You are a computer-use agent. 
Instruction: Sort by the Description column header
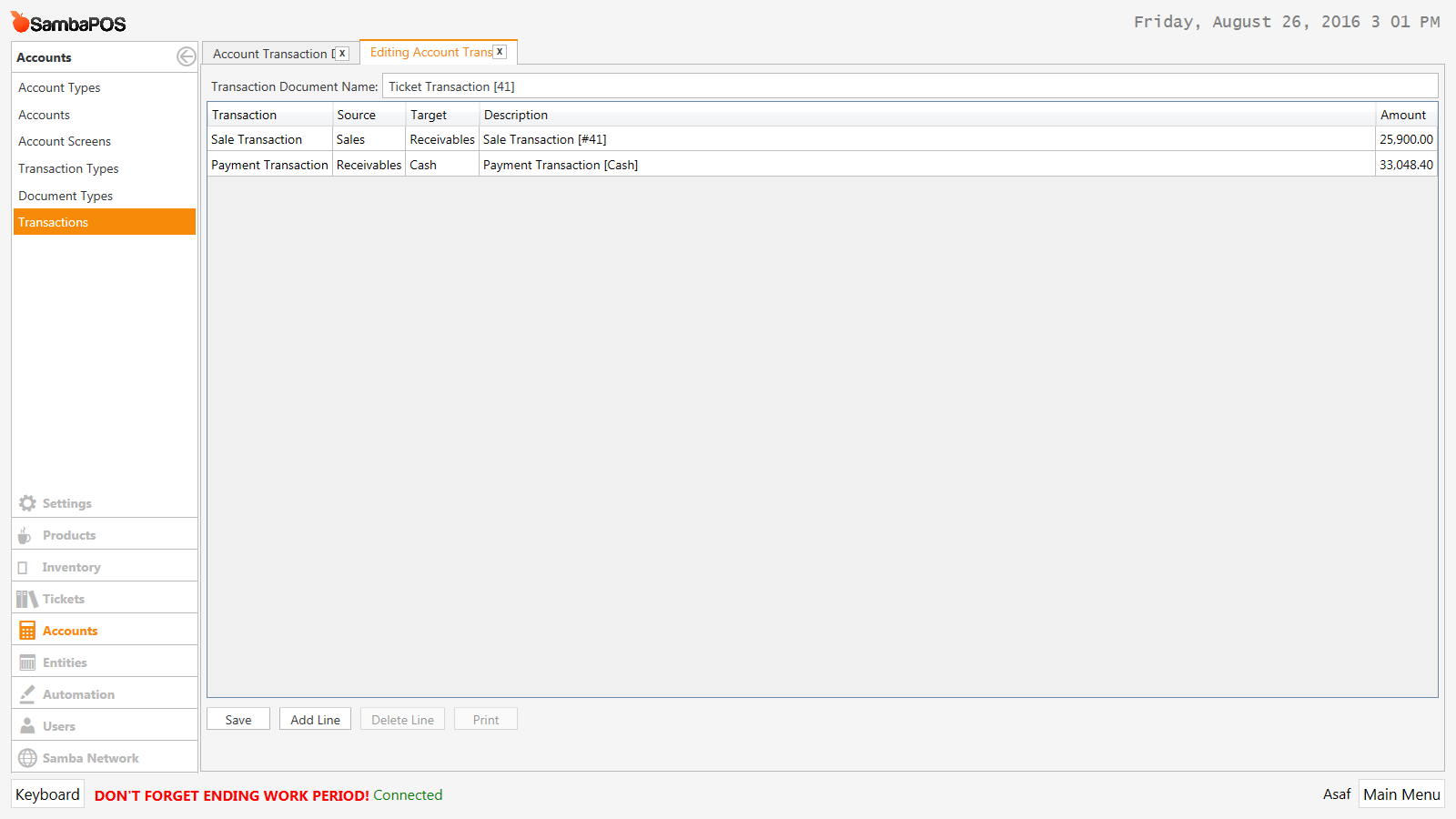(x=927, y=115)
